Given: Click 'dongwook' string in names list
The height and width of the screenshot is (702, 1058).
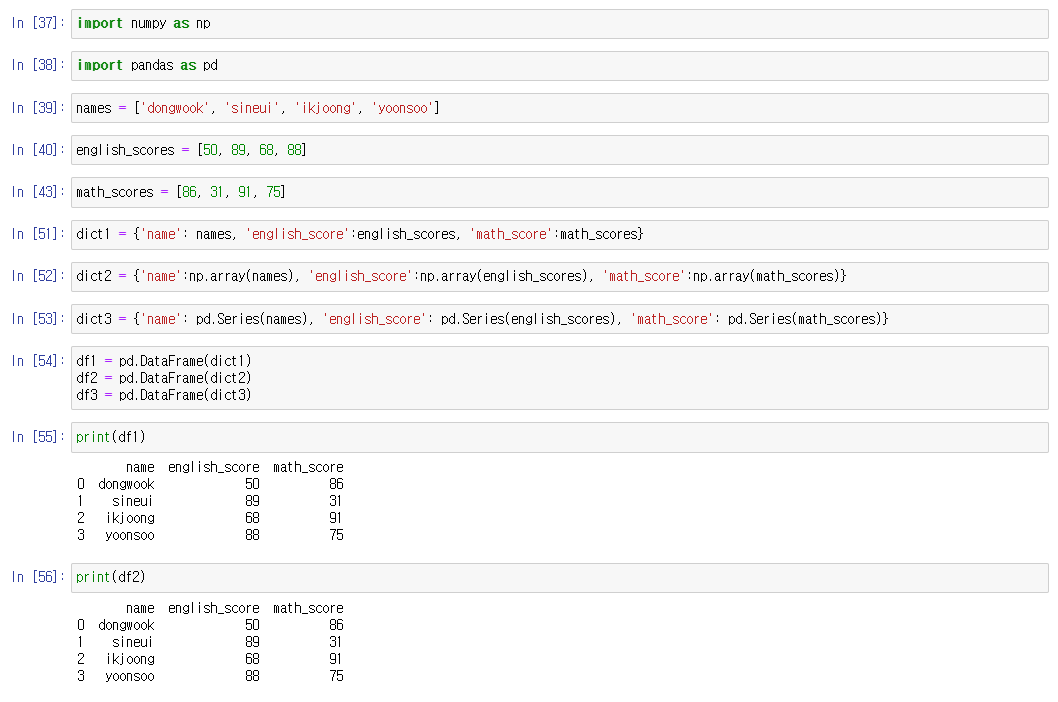Looking at the screenshot, I should pyautogui.click(x=175, y=108).
